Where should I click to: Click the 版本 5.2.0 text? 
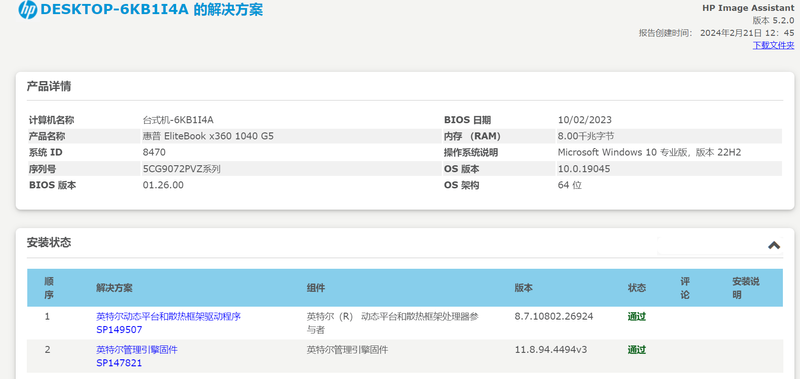773,20
